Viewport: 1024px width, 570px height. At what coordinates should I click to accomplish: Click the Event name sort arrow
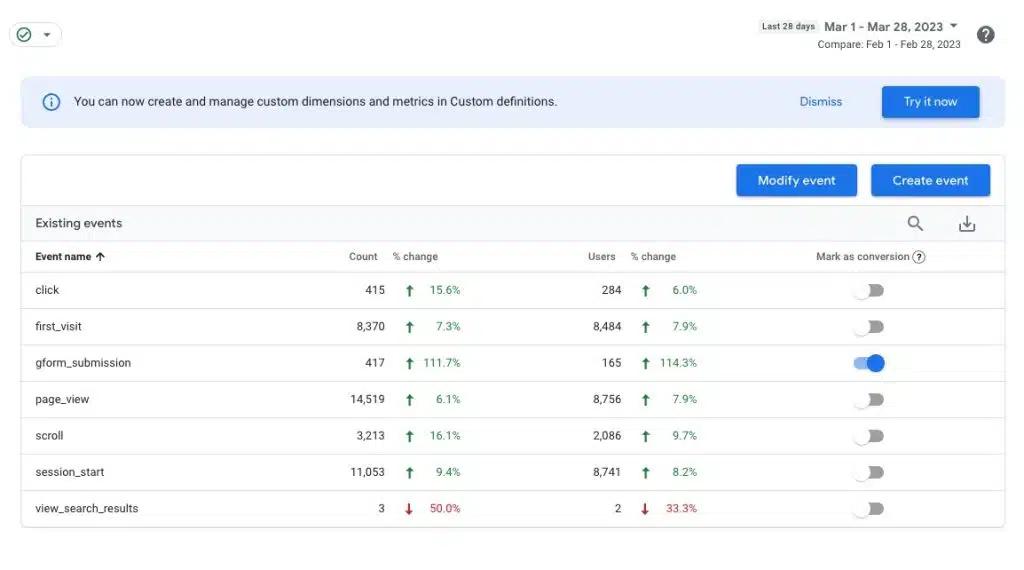coord(100,257)
